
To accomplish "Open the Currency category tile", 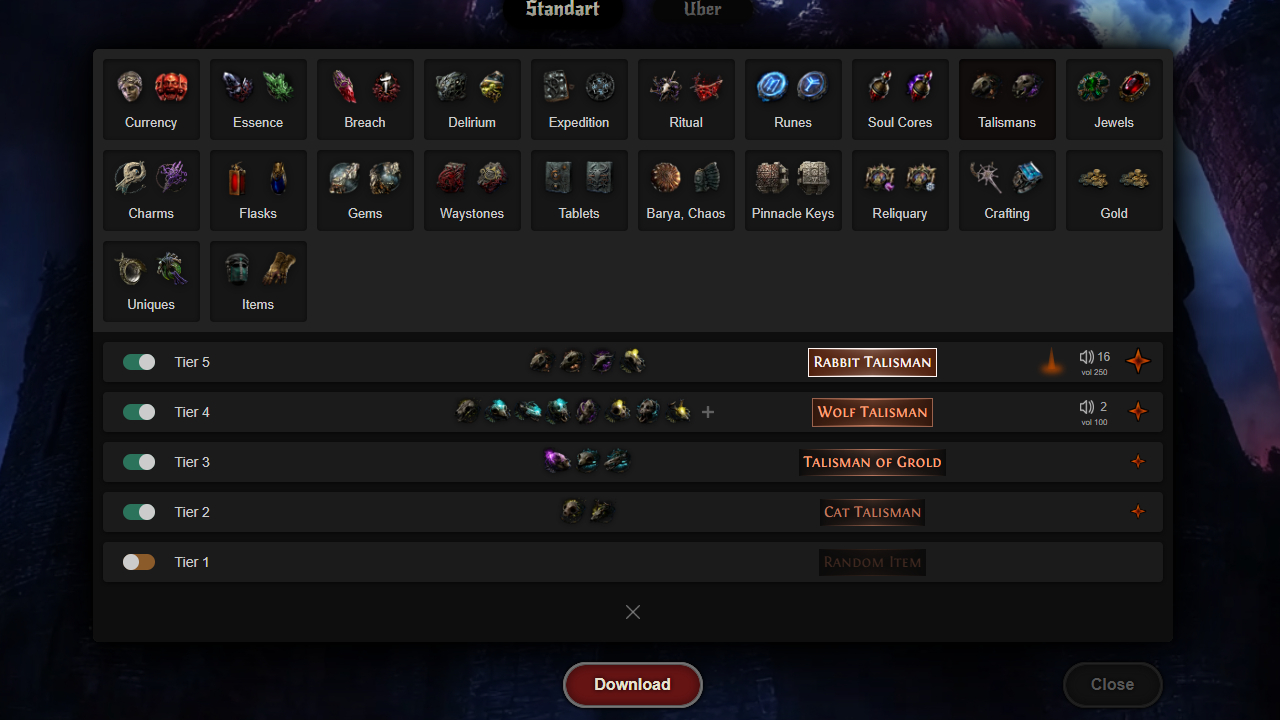I will click(x=151, y=99).
